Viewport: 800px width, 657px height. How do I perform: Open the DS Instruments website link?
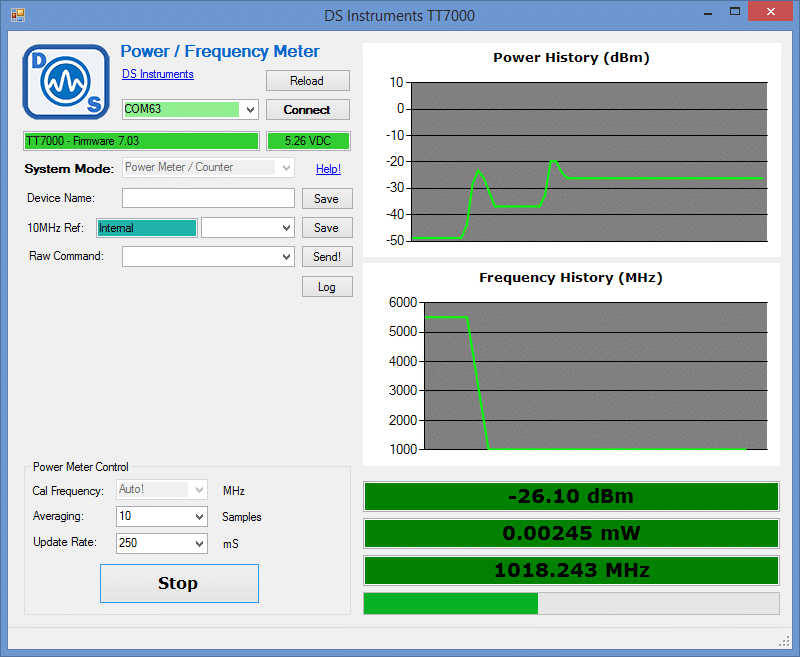click(x=158, y=74)
